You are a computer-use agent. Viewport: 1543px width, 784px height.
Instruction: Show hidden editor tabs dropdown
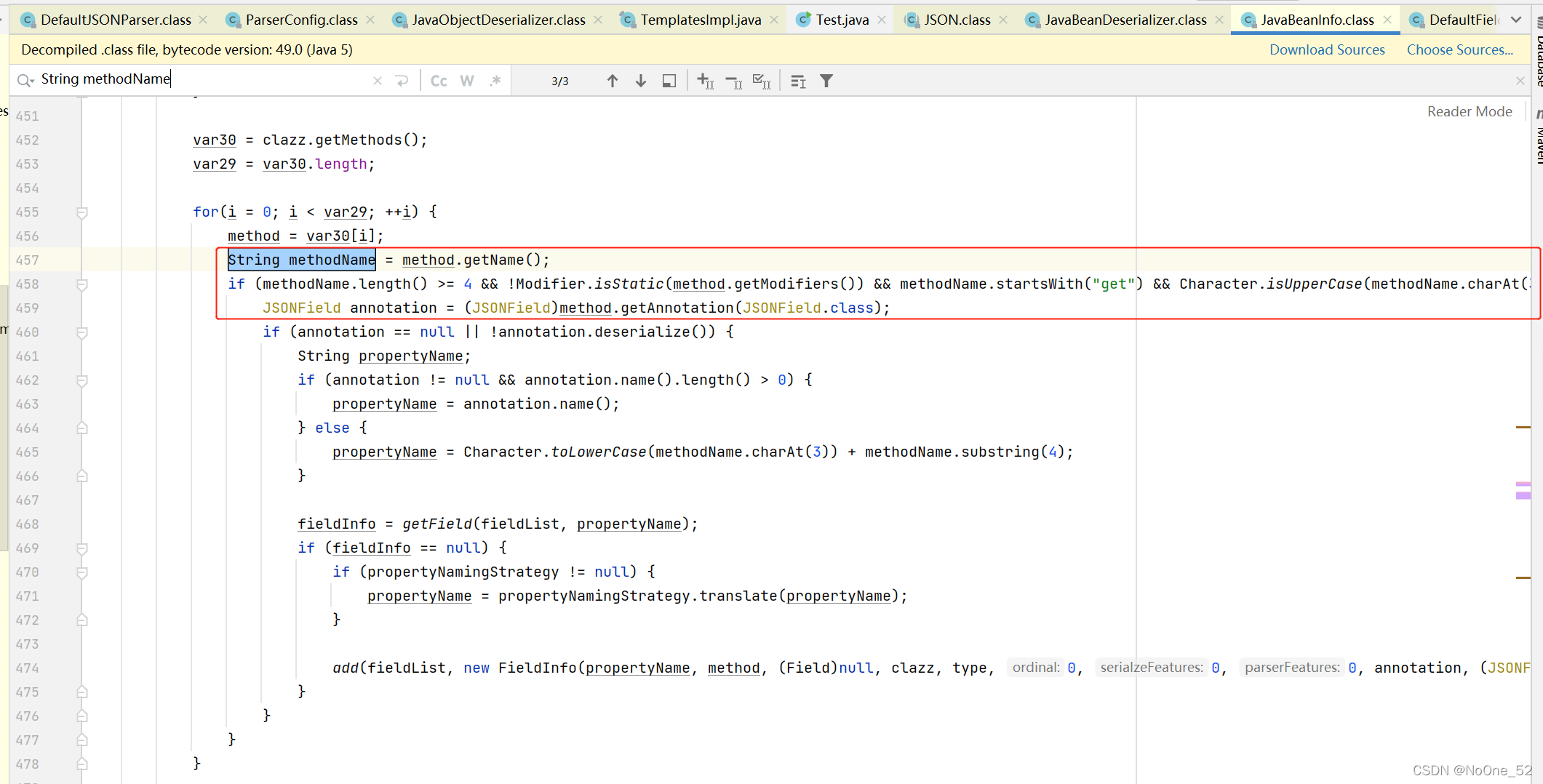(1516, 20)
